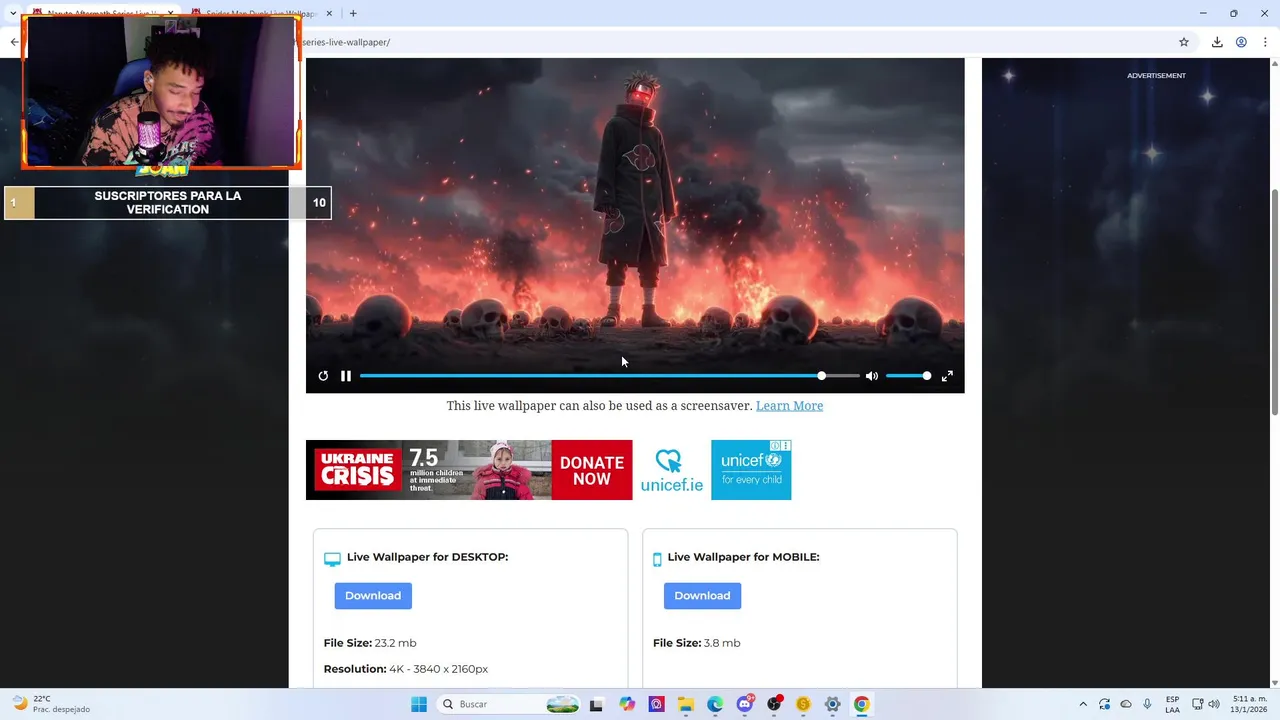The width and height of the screenshot is (1280, 720).
Task: Click the Download button for MOBILE wallpaper
Action: (x=702, y=596)
